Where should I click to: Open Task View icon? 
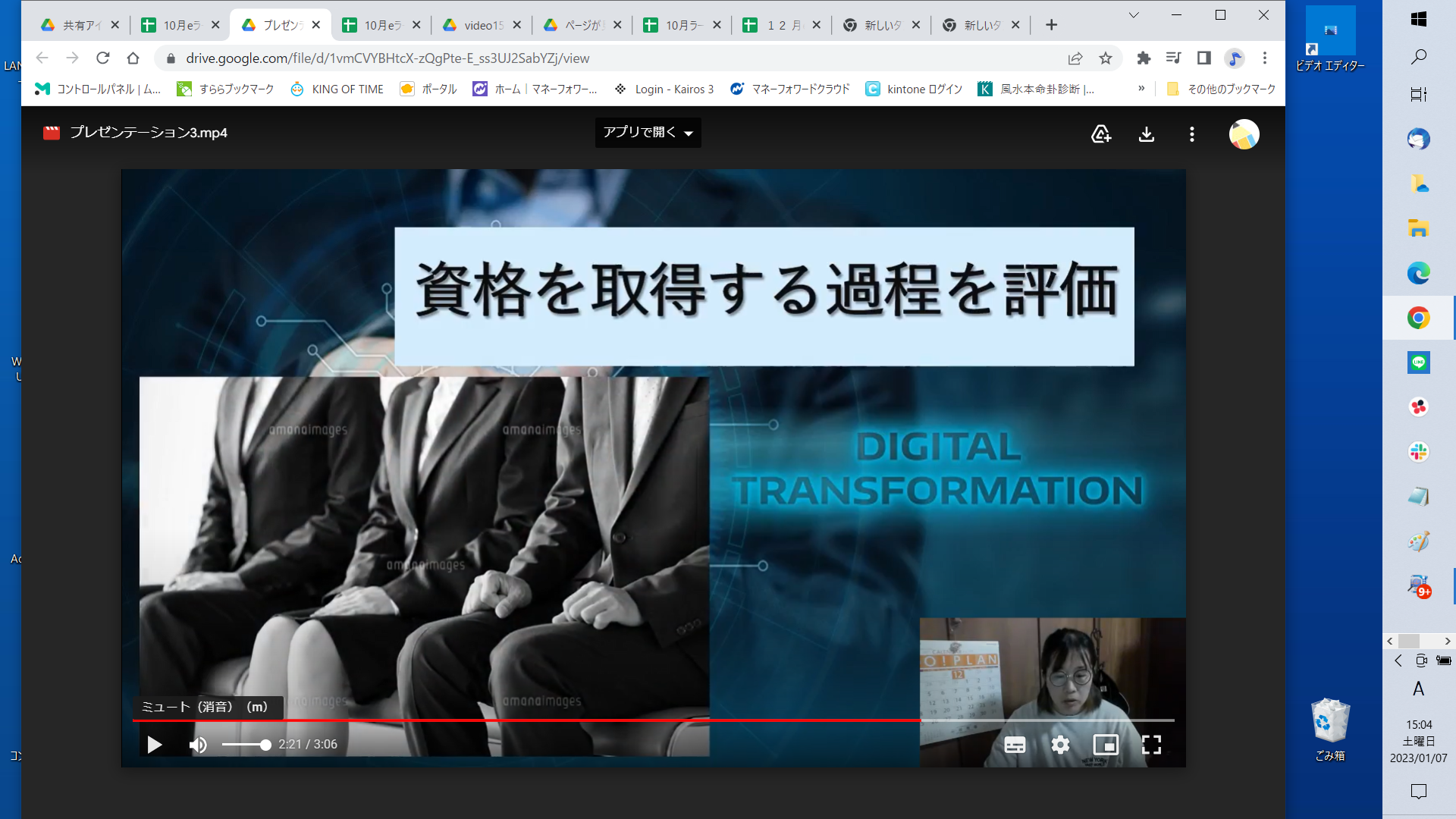pos(1419,94)
